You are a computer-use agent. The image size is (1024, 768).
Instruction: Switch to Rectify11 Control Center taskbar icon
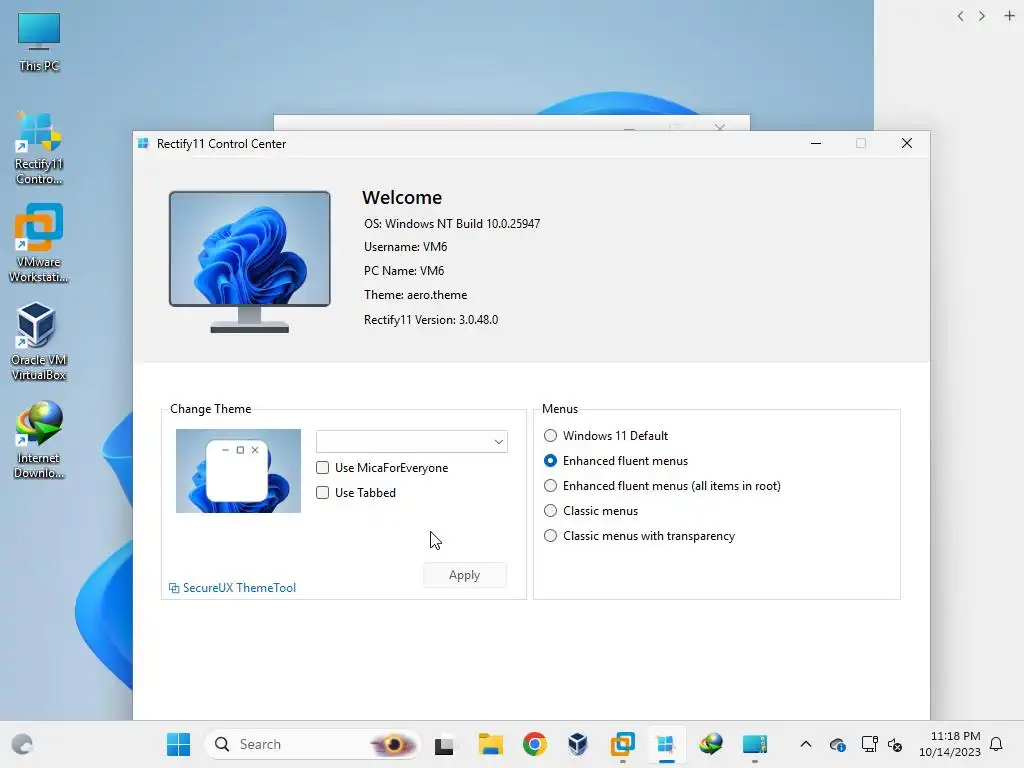pos(666,744)
